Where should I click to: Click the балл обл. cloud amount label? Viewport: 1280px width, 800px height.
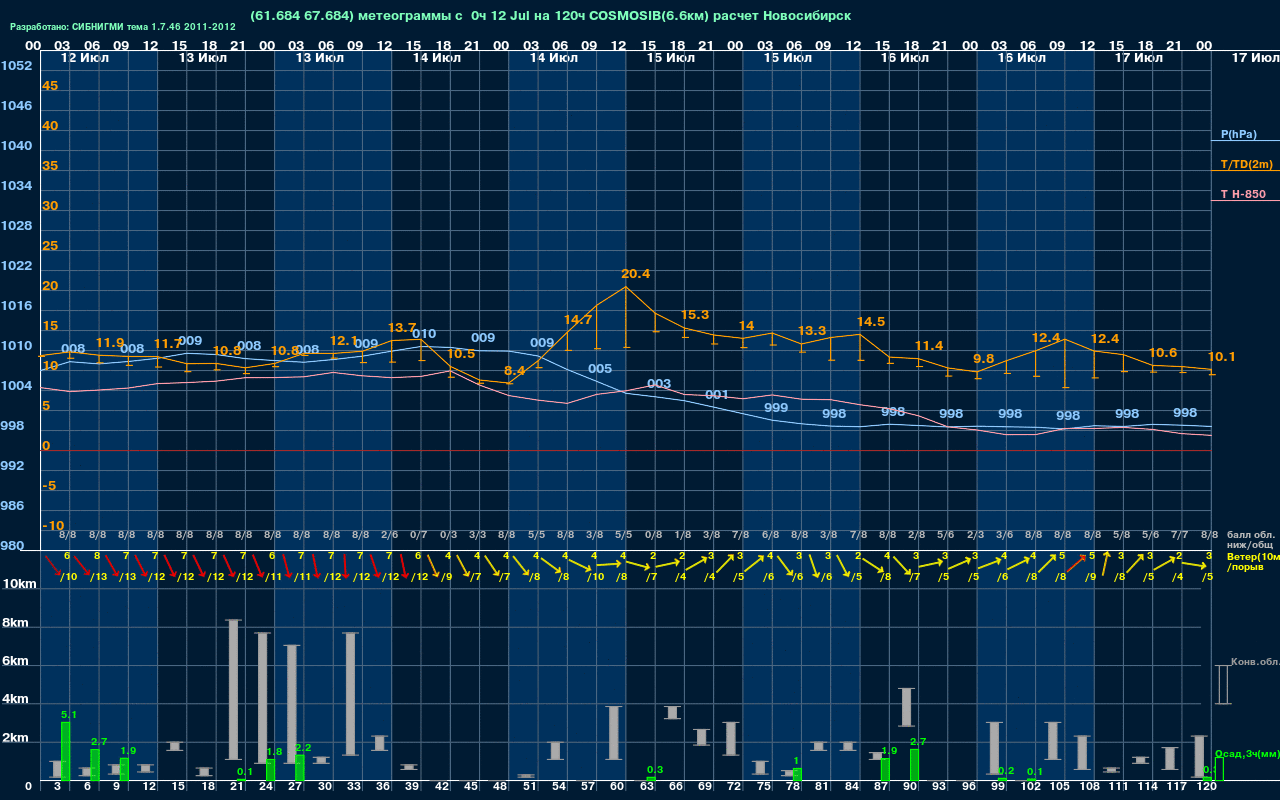point(1251,535)
